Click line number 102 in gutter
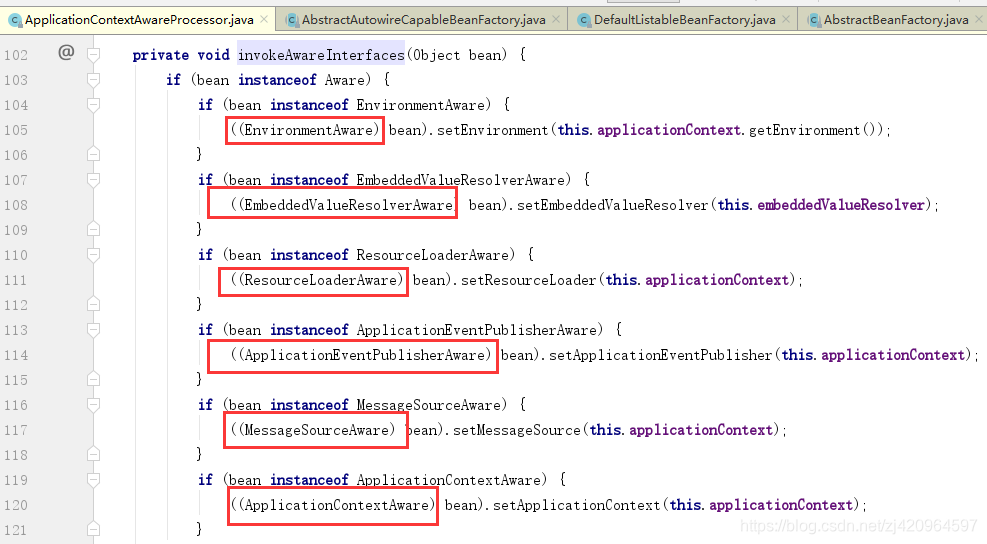This screenshot has width=987, height=544. (x=16, y=55)
